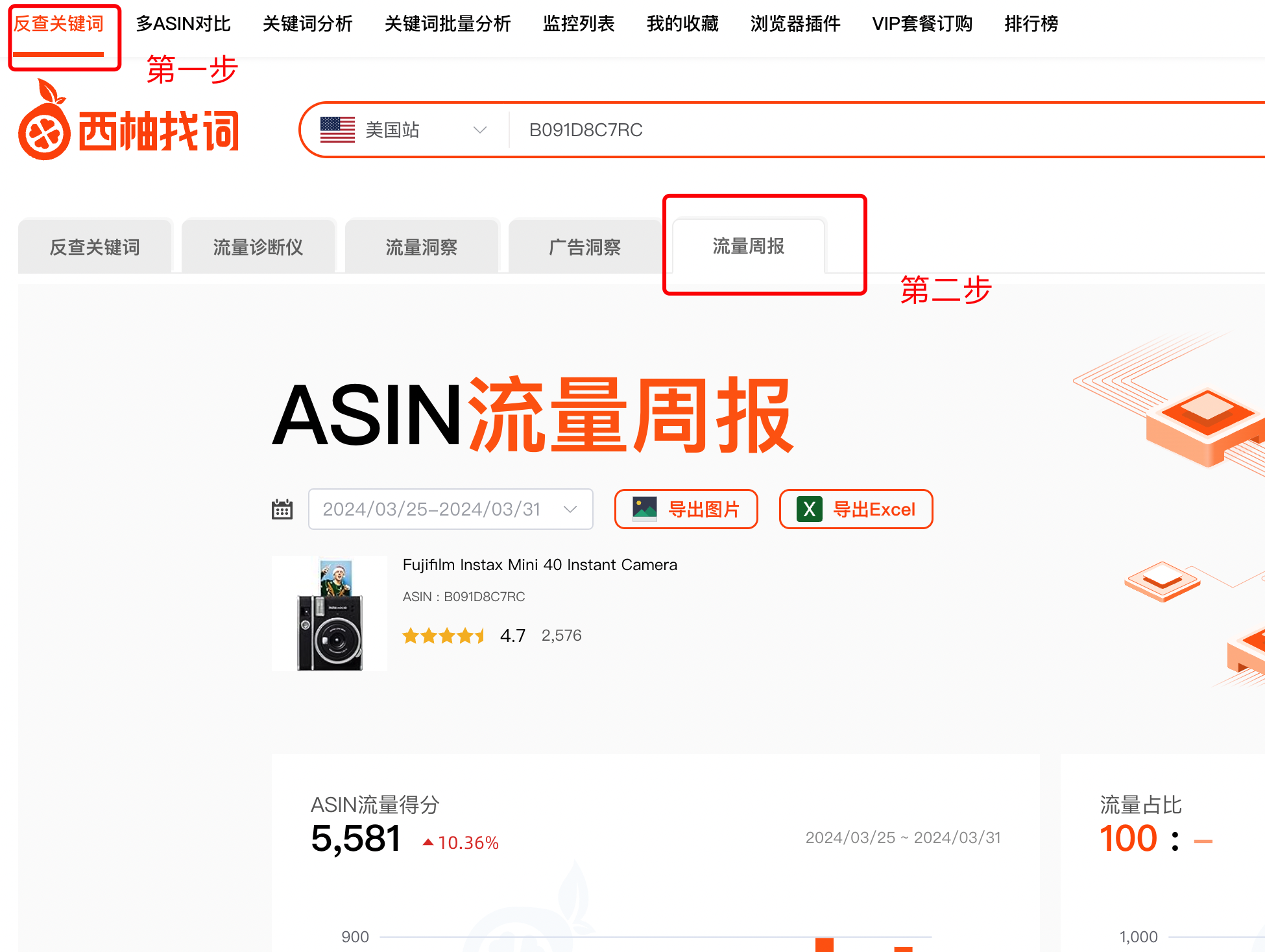The image size is (1265, 952).
Task: Click the star rating icons
Action: pyautogui.click(x=444, y=636)
